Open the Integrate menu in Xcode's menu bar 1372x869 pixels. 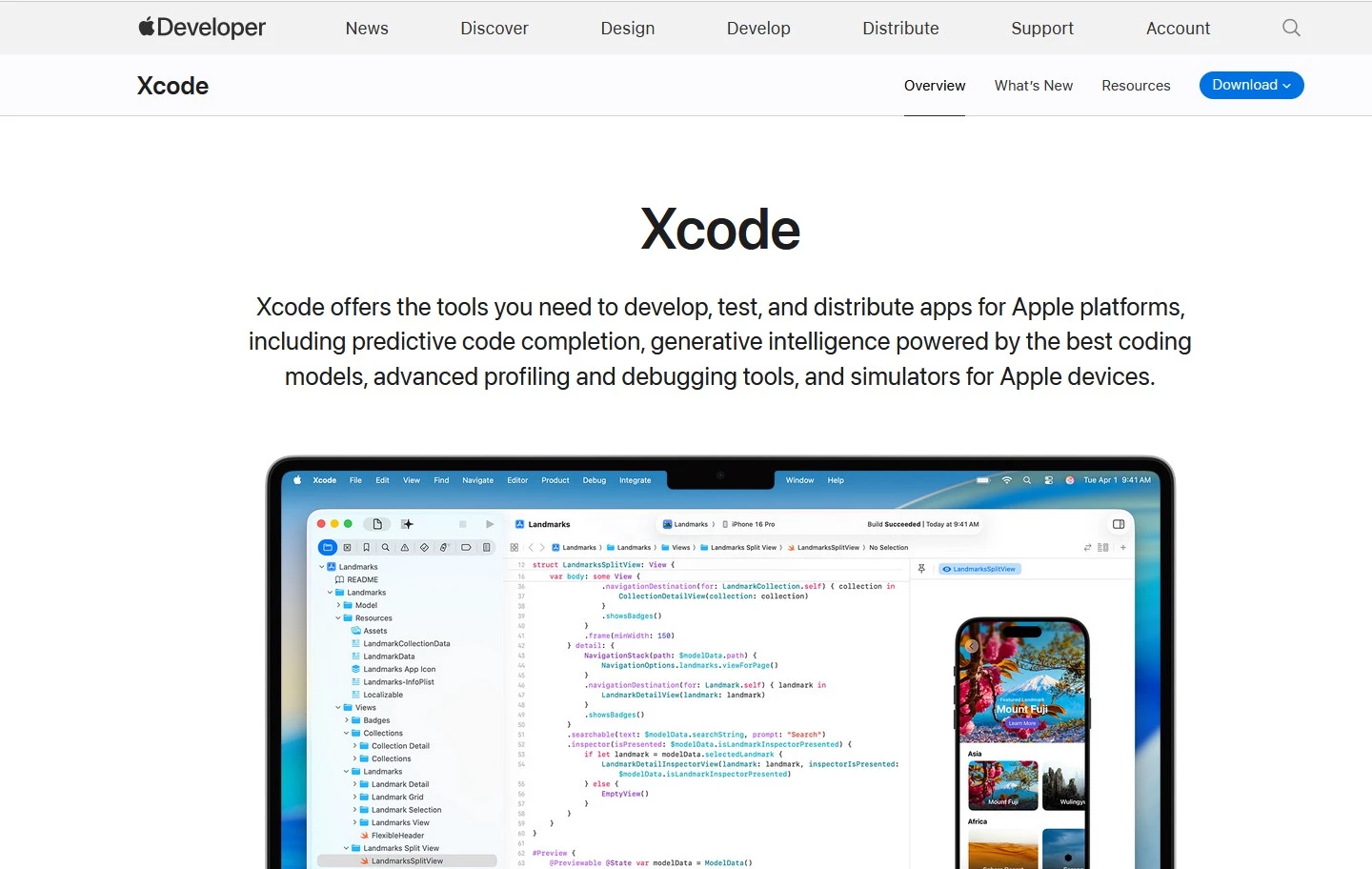636,480
